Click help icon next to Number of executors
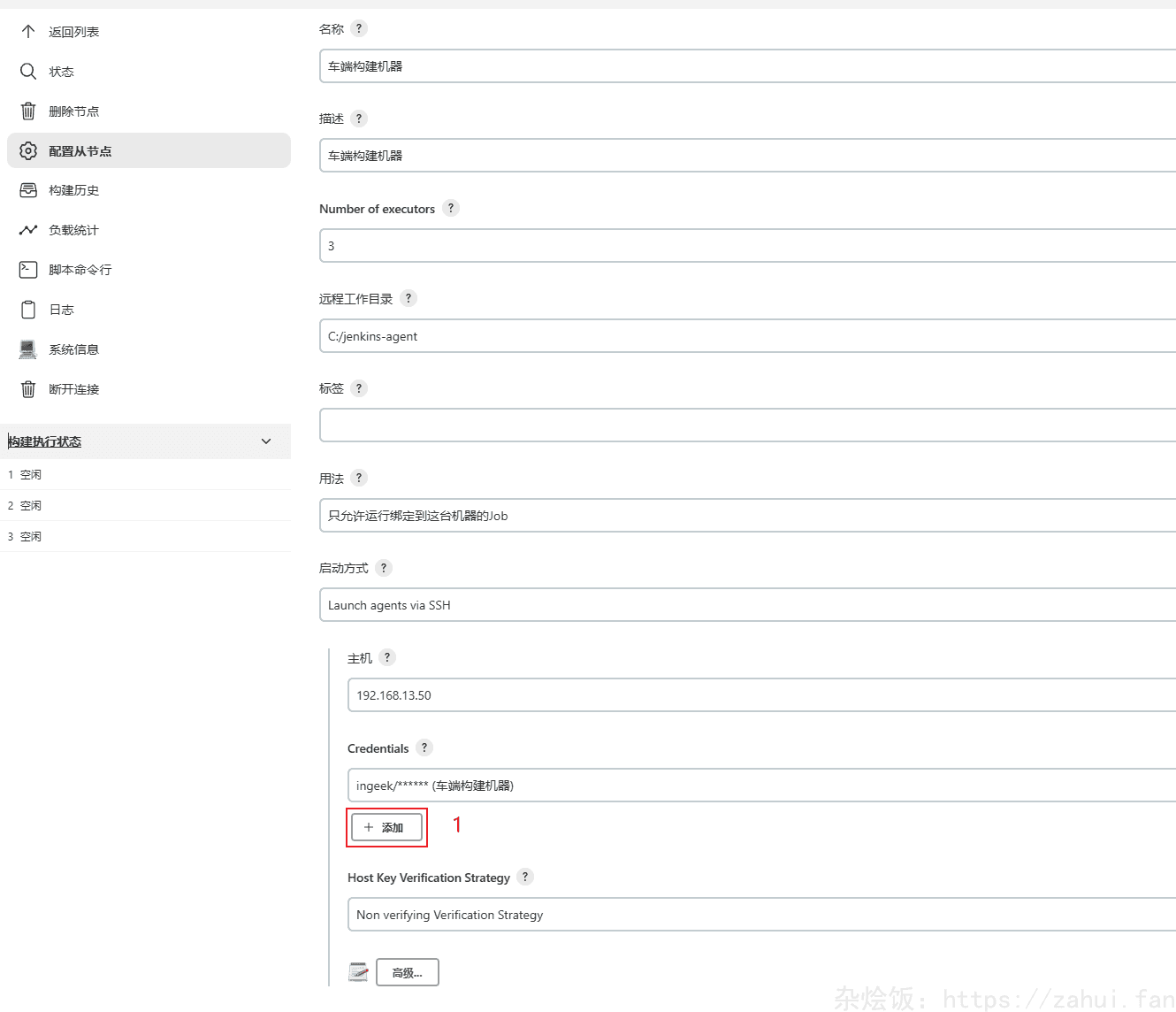 click(x=451, y=209)
